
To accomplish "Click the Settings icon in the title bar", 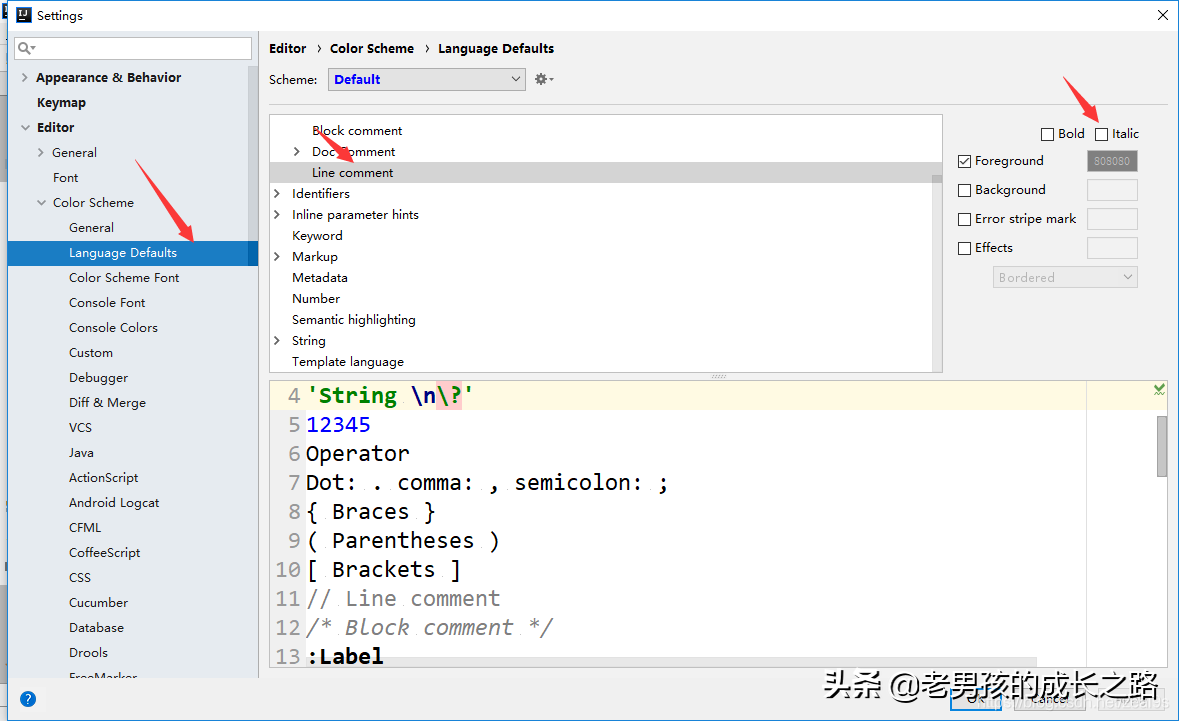I will point(22,15).
